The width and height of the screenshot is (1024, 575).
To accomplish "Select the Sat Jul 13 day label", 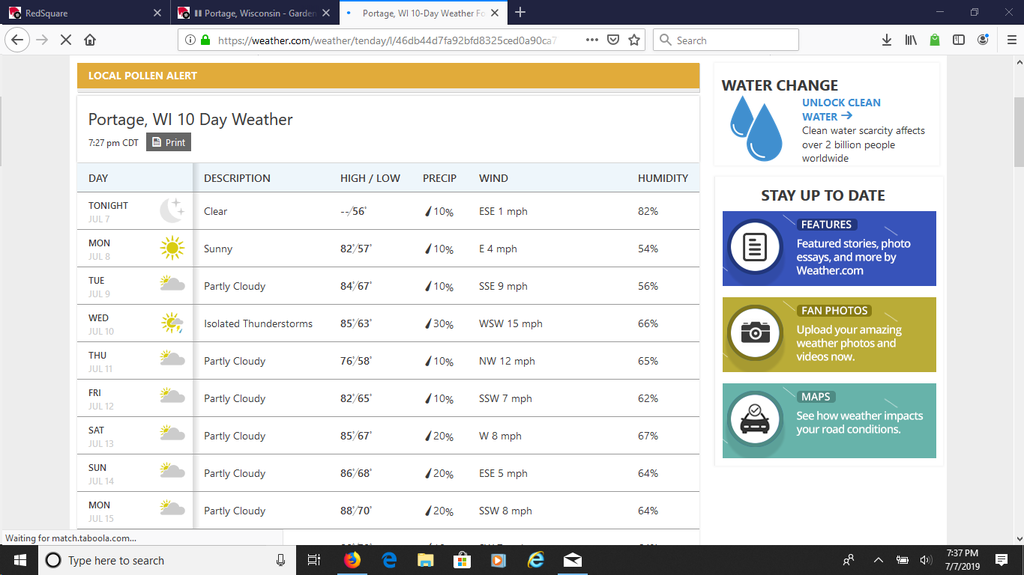I will [x=101, y=436].
